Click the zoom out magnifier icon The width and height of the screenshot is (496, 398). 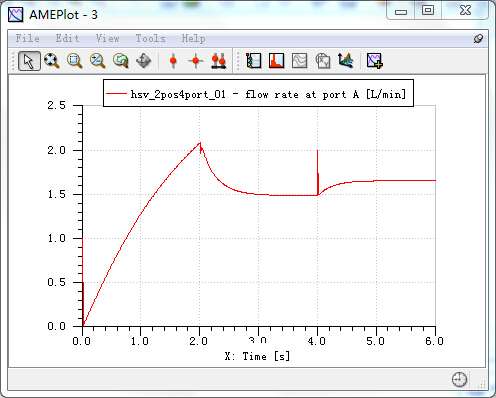click(x=98, y=61)
